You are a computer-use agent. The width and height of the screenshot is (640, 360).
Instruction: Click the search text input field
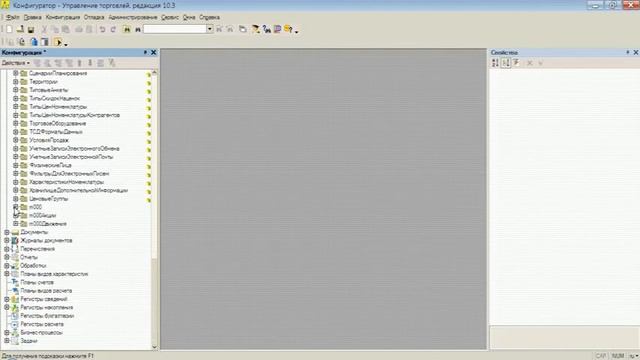(x=175, y=29)
